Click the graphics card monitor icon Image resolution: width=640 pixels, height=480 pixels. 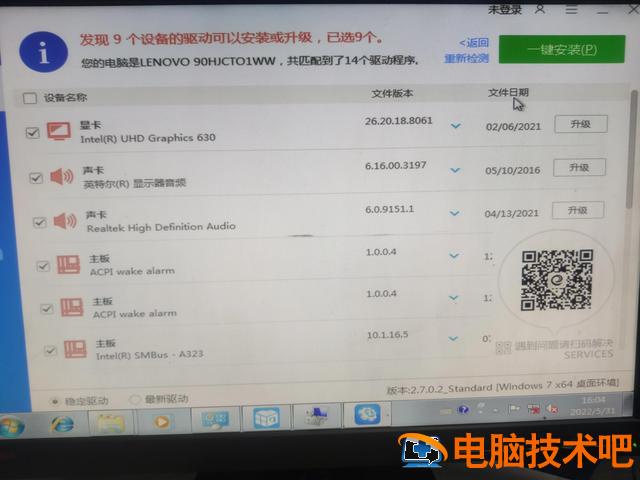click(59, 131)
